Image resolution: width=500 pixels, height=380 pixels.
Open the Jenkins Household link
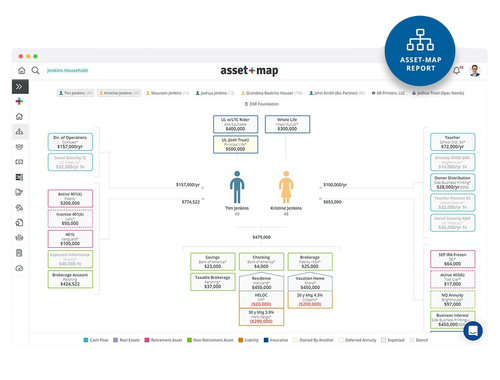pyautogui.click(x=67, y=70)
